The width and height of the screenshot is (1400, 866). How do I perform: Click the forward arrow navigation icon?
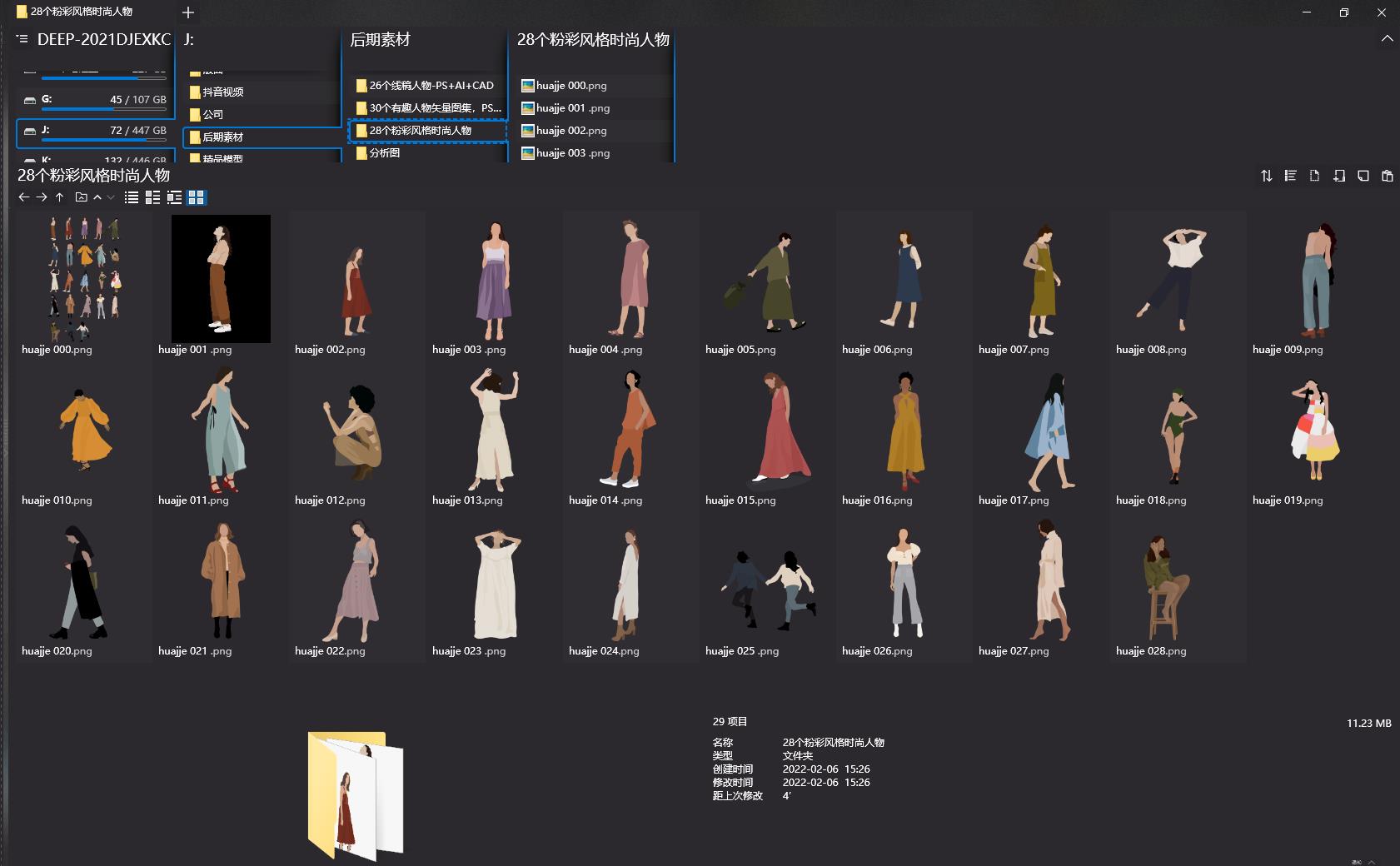42,197
